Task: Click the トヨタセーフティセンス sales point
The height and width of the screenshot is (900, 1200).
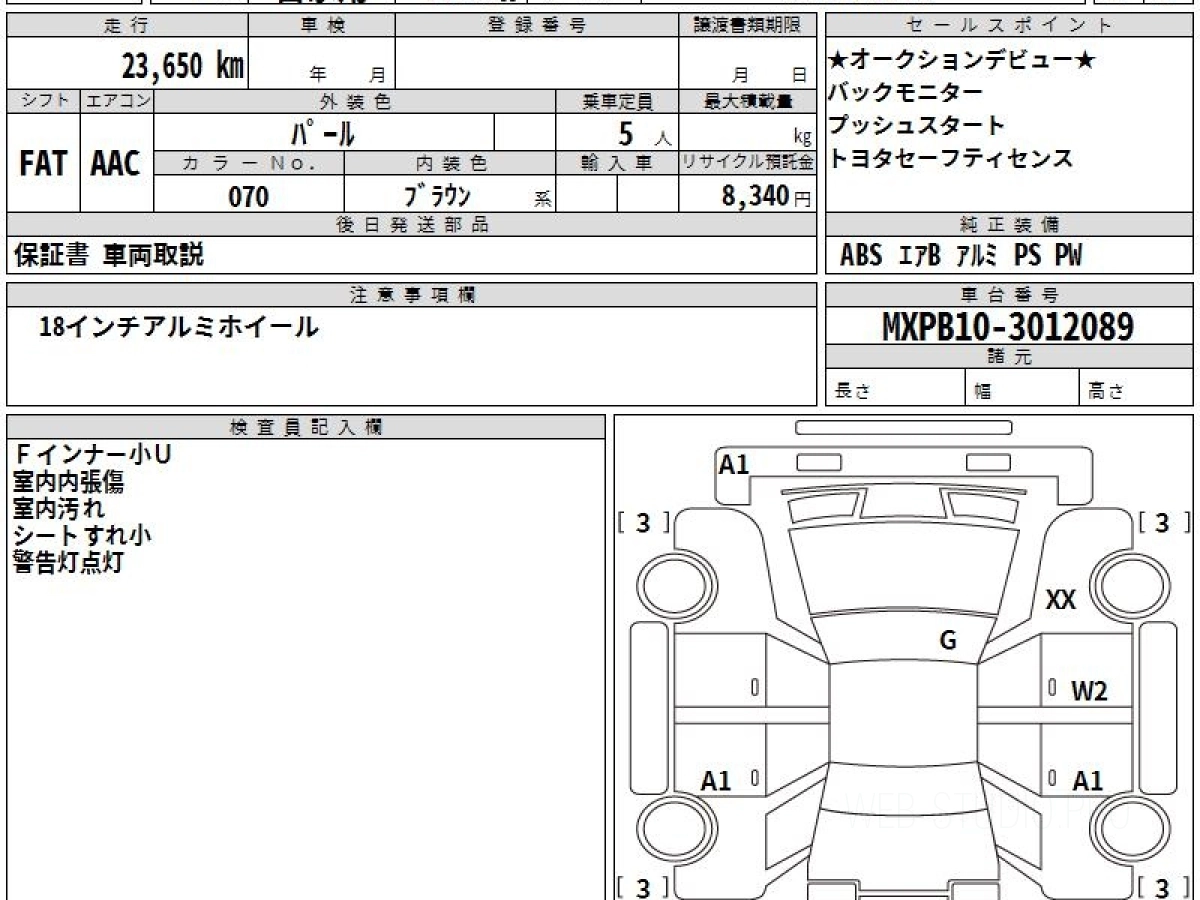Action: (x=950, y=158)
